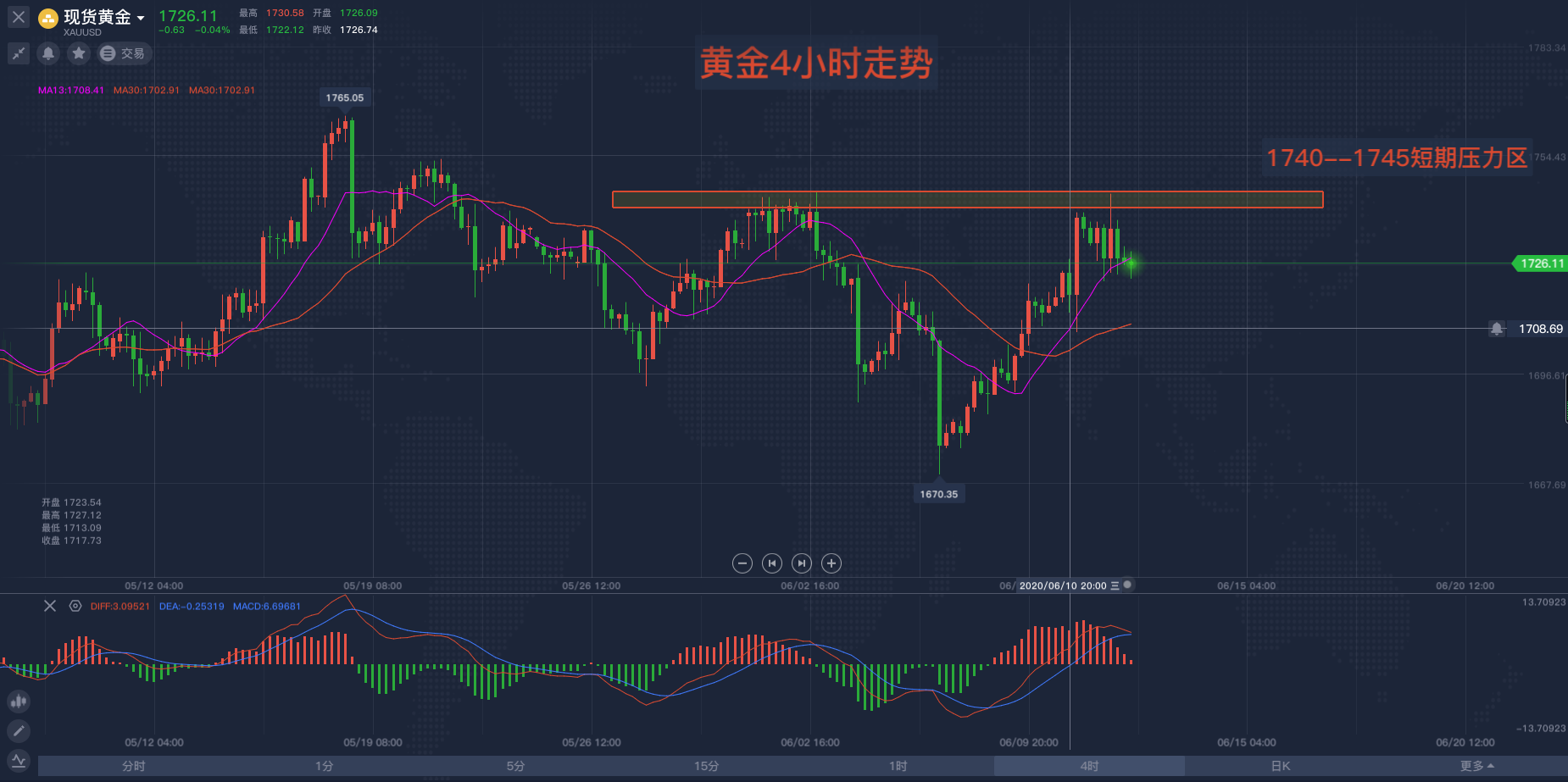
Task: Click the candlestick chart type icon
Action: (19, 702)
